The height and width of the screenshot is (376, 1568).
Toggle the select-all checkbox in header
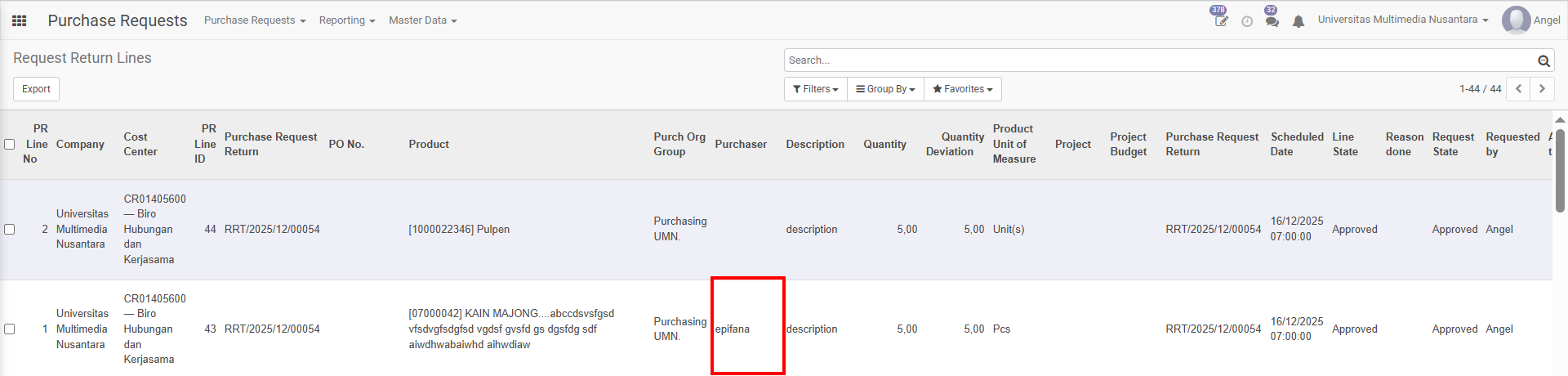pyautogui.click(x=10, y=145)
